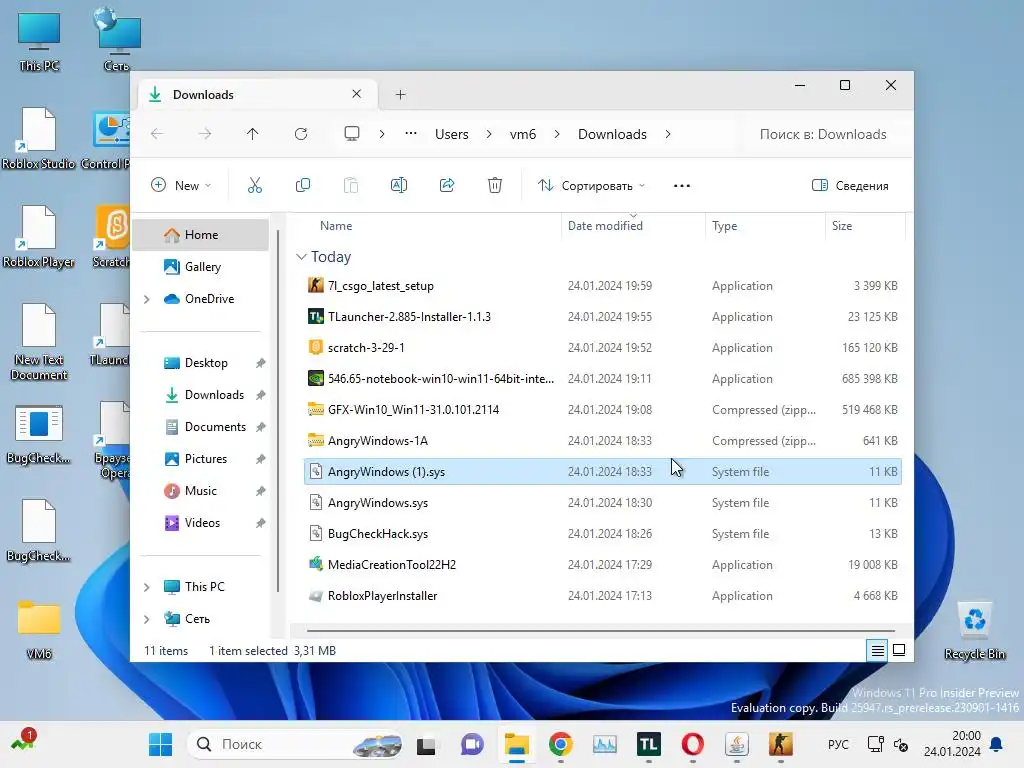Collapse the Today group
Viewport: 1024px width, 768px height.
(x=301, y=257)
